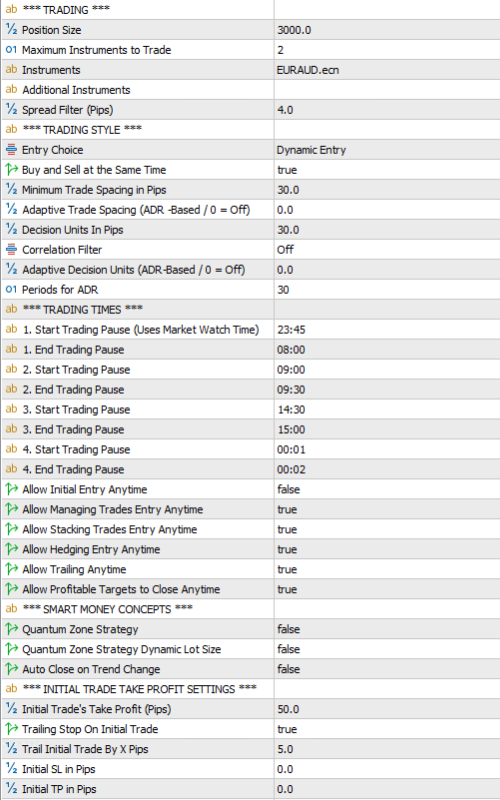
Task: Click the fraction icon beside Initial SL in Pips
Action: tap(11, 769)
